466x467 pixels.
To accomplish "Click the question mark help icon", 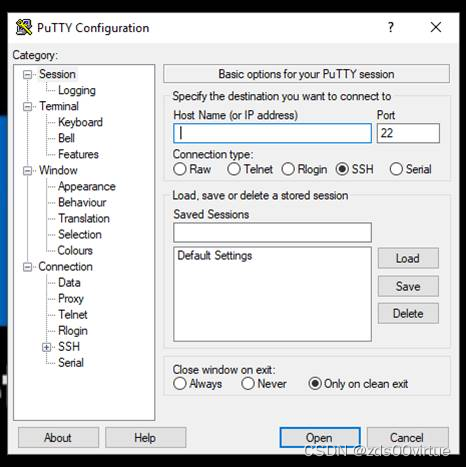I will click(x=391, y=27).
